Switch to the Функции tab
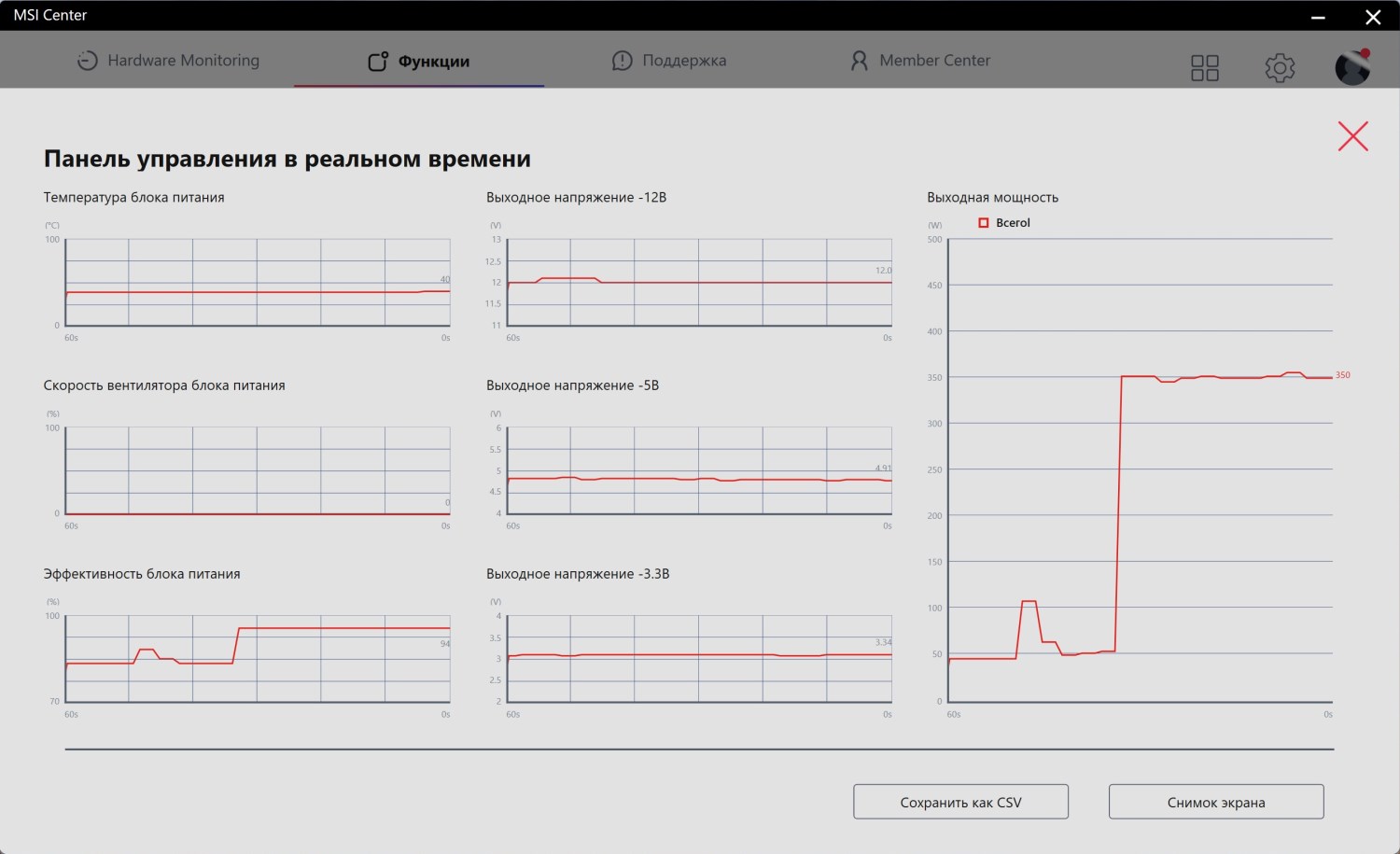This screenshot has width=1400, height=854. (x=418, y=62)
